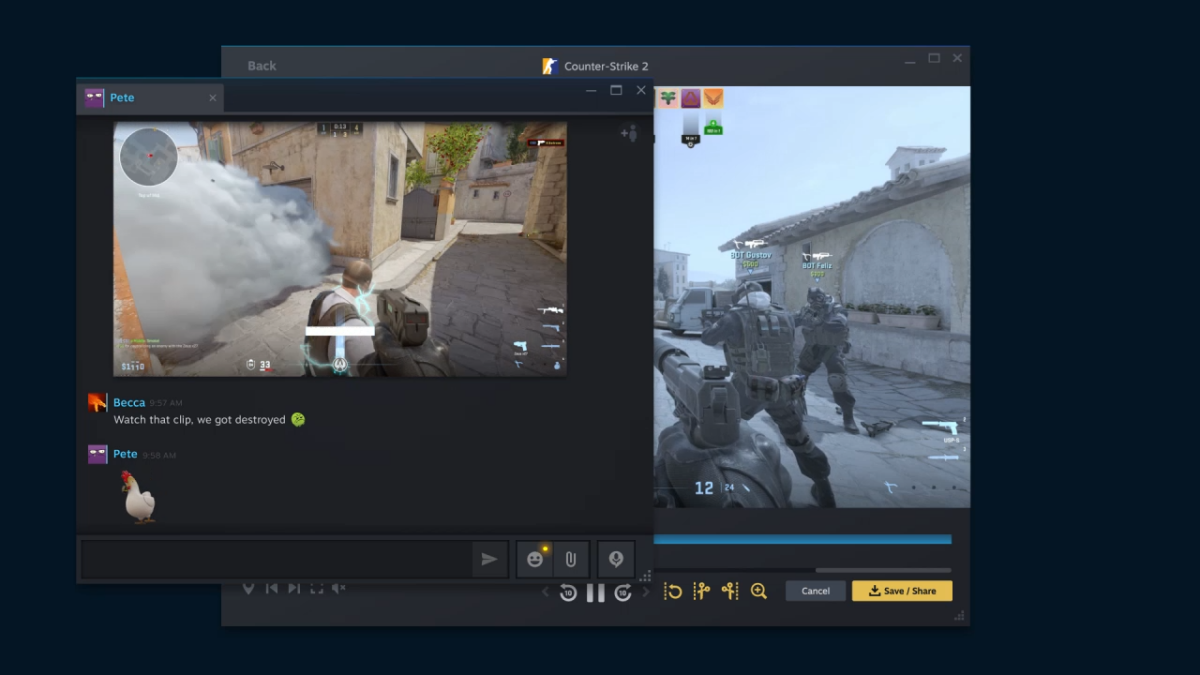Jump to previous marker icon

(271, 588)
